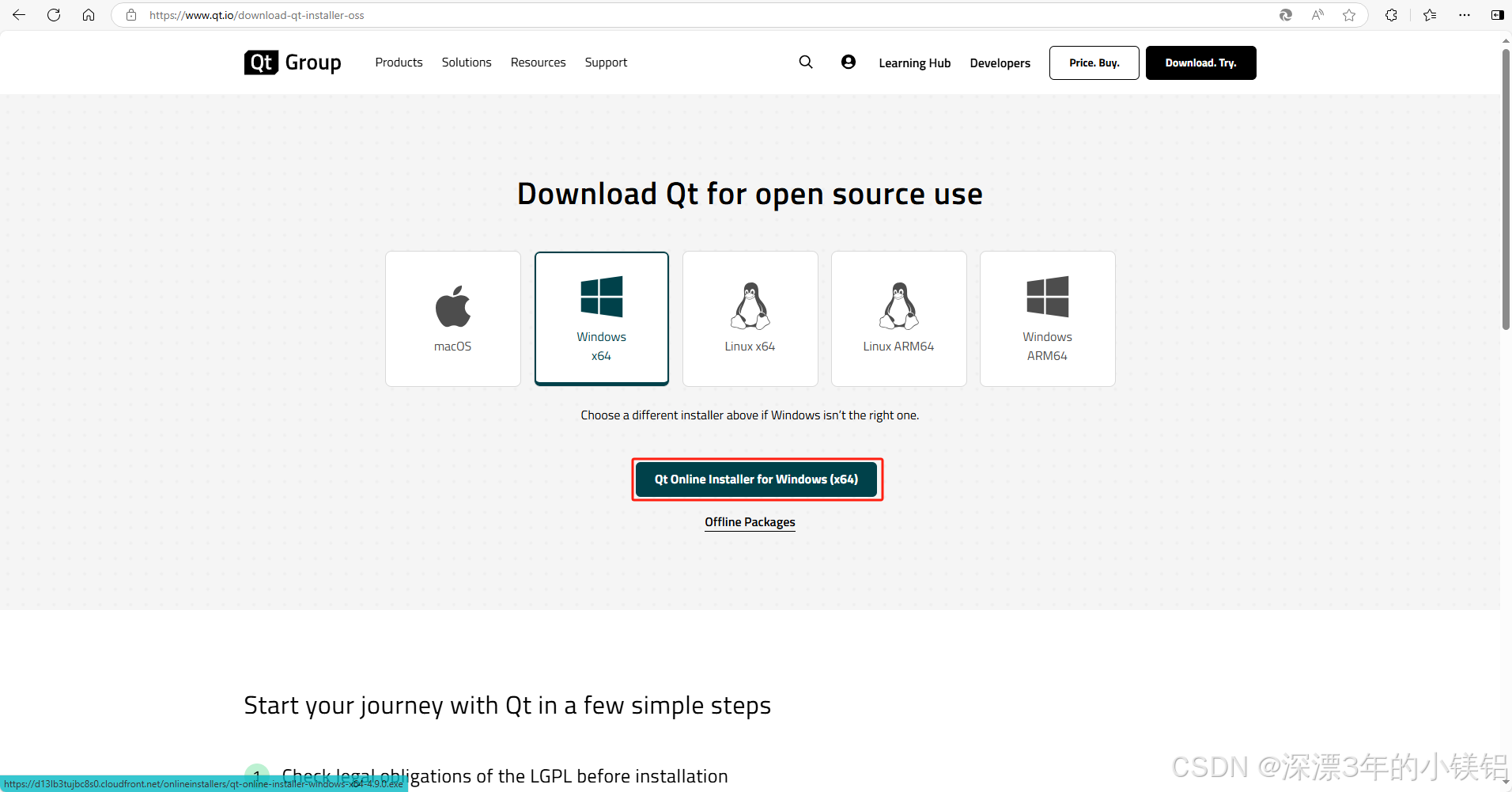This screenshot has width=1512, height=792.
Task: Open the Resources menu
Action: point(538,63)
